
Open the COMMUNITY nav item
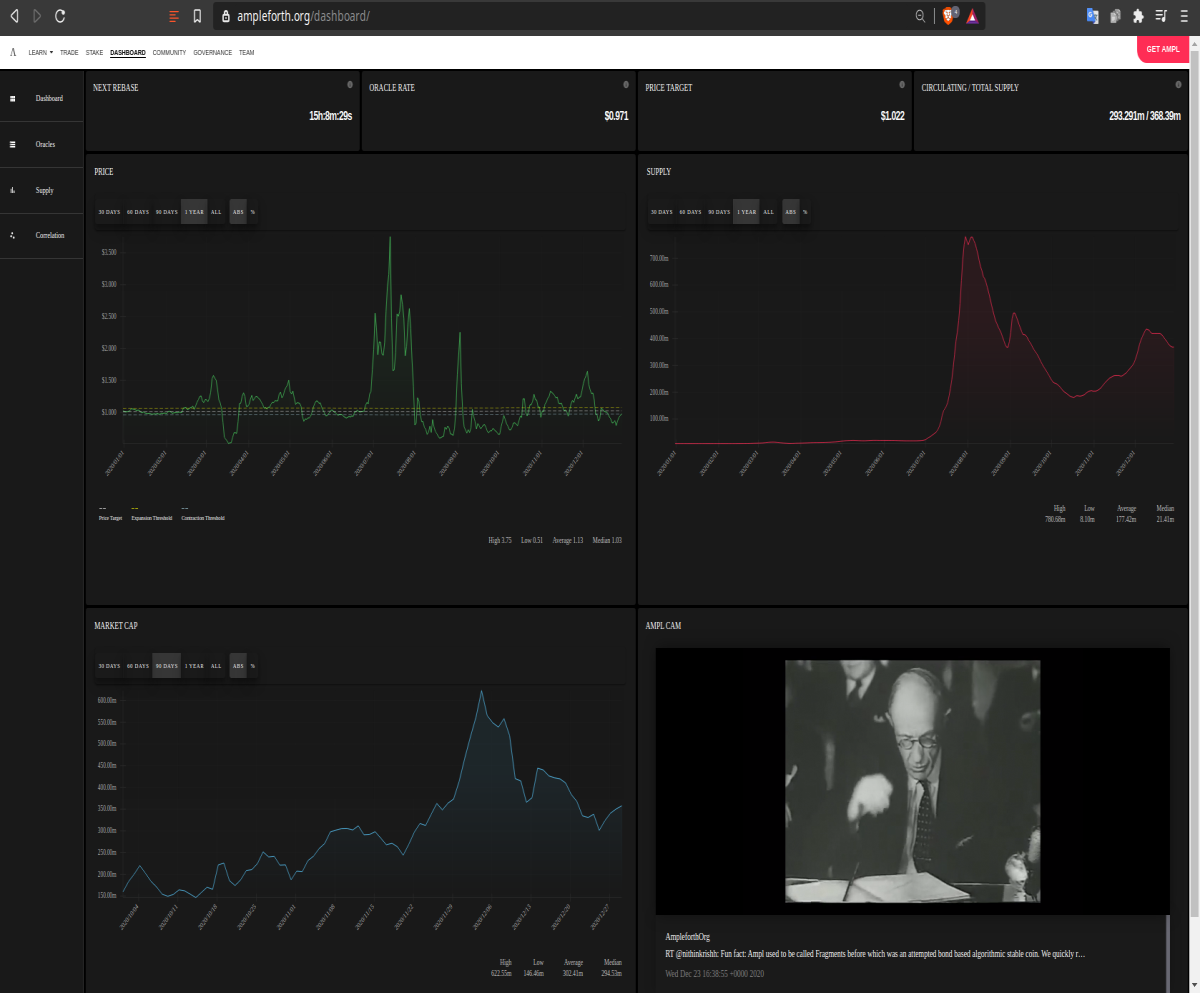[170, 52]
